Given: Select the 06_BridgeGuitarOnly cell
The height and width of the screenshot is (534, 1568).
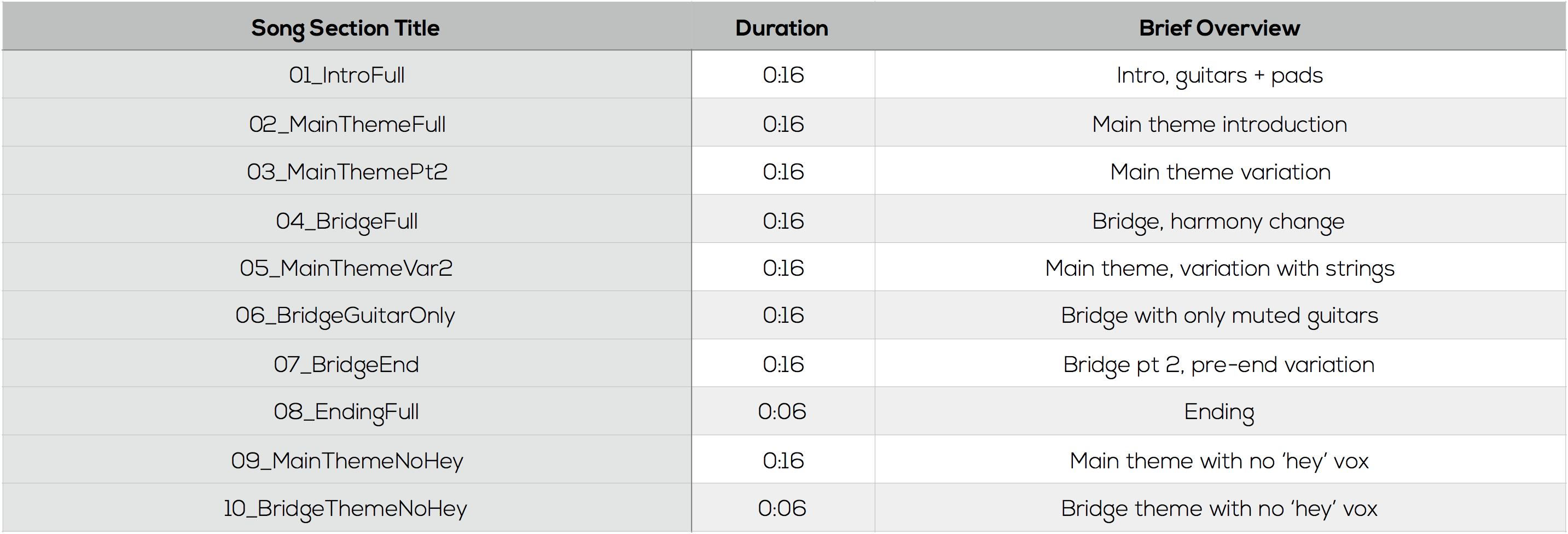Looking at the screenshot, I should click(x=346, y=315).
